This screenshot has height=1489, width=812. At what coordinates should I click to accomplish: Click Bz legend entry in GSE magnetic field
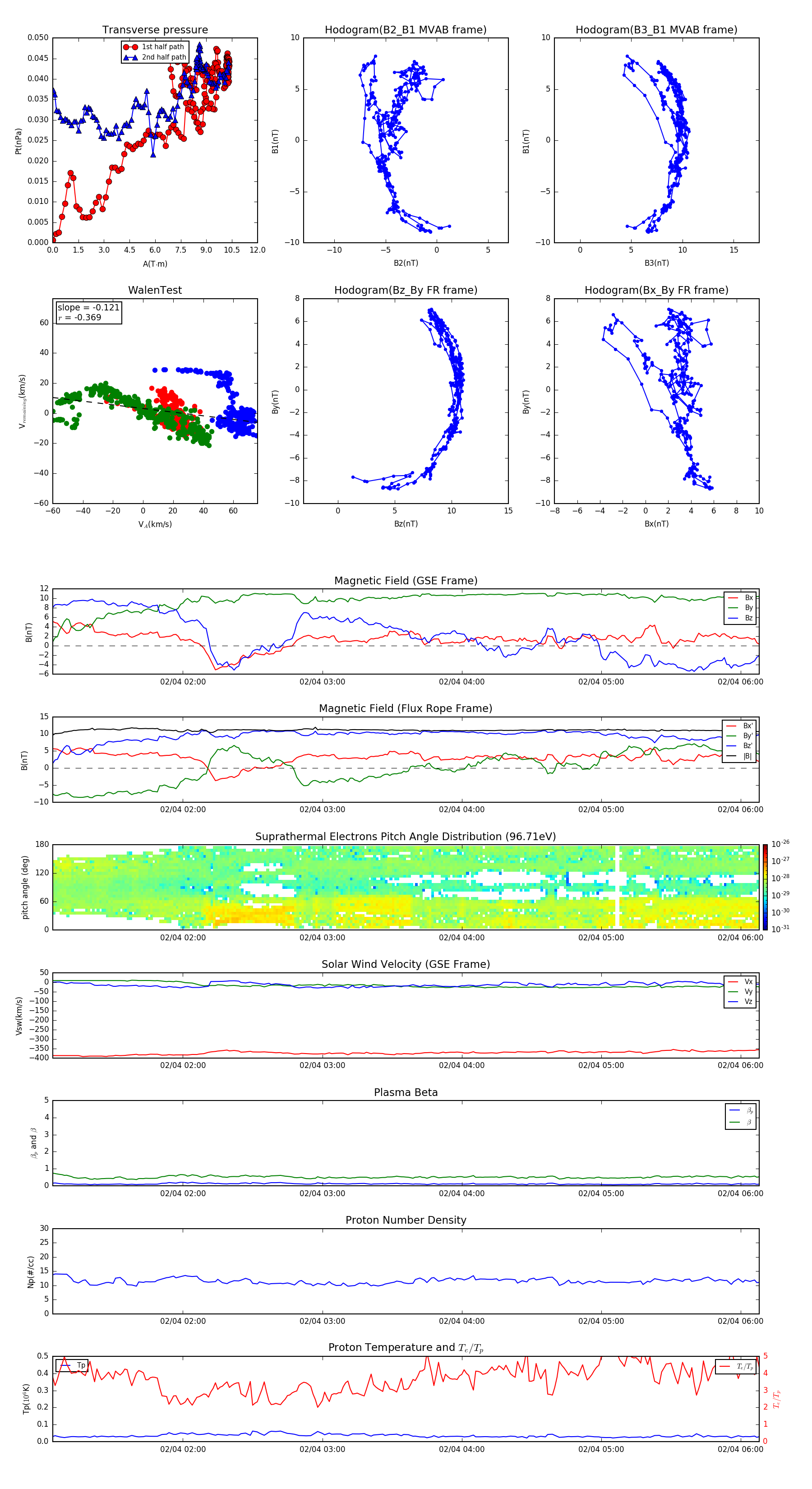(x=740, y=618)
